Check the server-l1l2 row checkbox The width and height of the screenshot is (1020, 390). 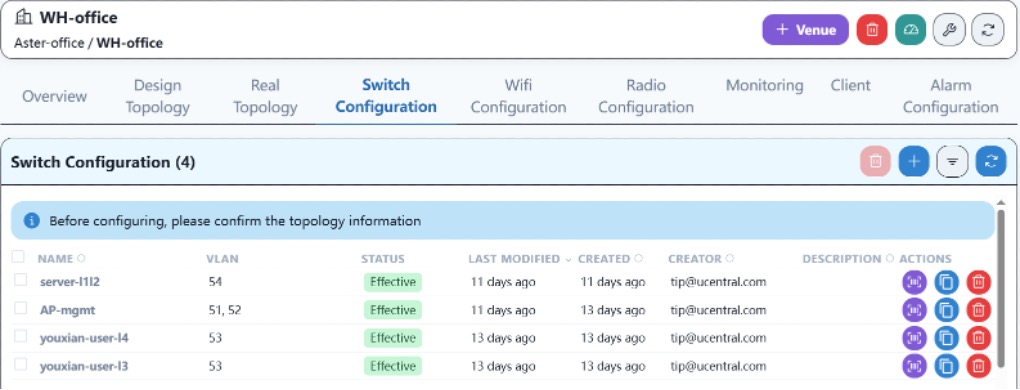pos(20,280)
